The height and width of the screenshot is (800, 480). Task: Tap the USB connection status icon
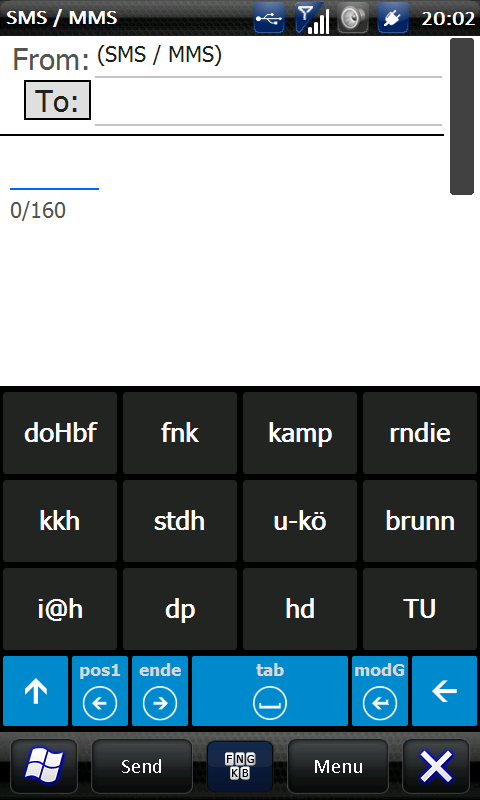point(269,18)
